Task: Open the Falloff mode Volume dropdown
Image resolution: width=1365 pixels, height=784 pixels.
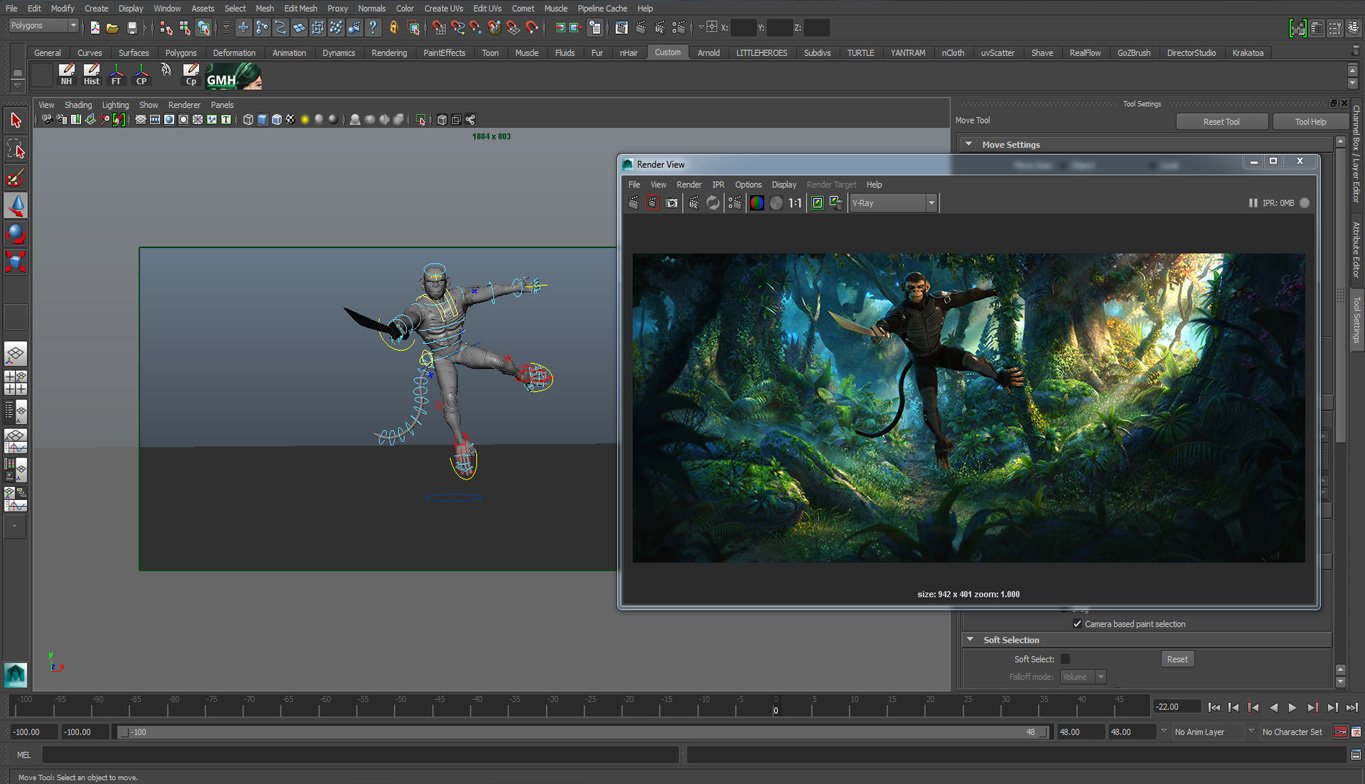Action: (x=1083, y=677)
